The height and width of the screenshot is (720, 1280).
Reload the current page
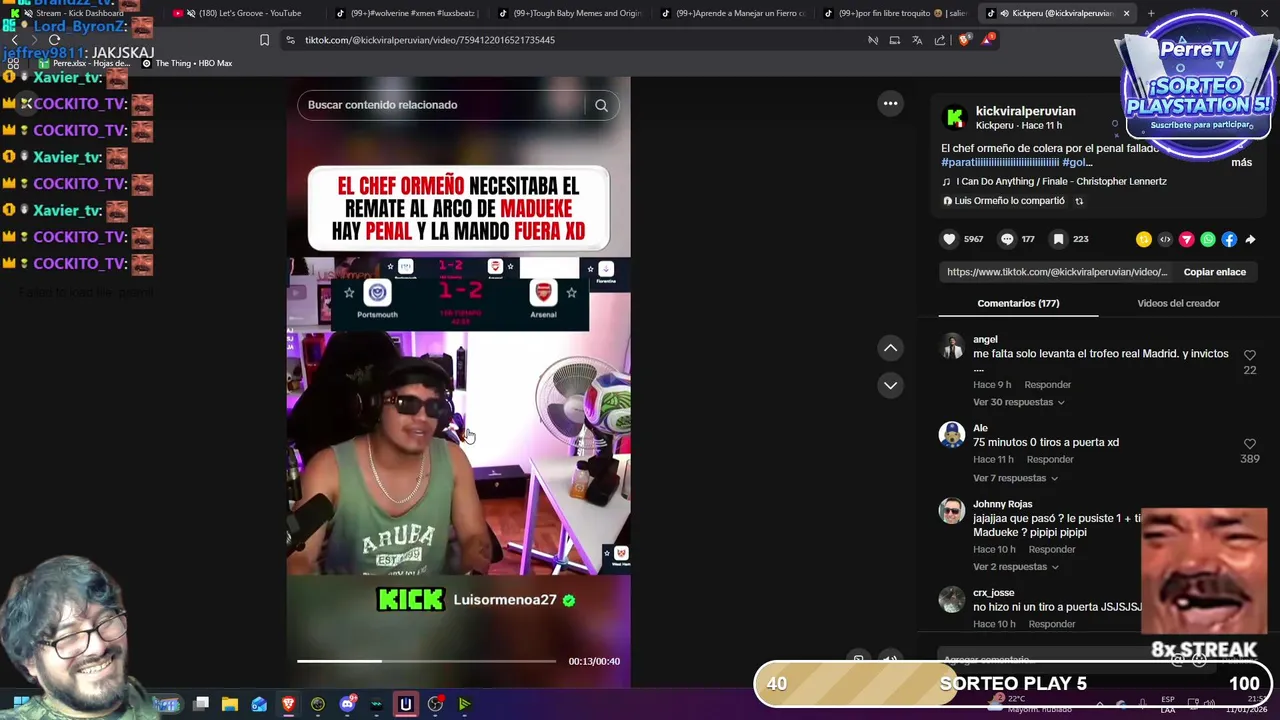tap(54, 40)
